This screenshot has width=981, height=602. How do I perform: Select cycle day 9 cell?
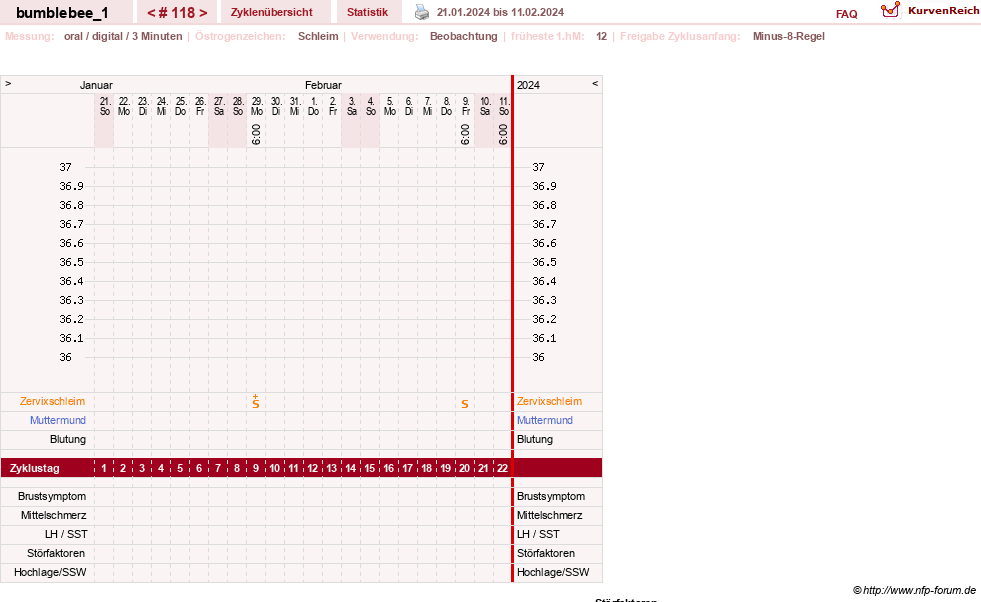[x=256, y=468]
